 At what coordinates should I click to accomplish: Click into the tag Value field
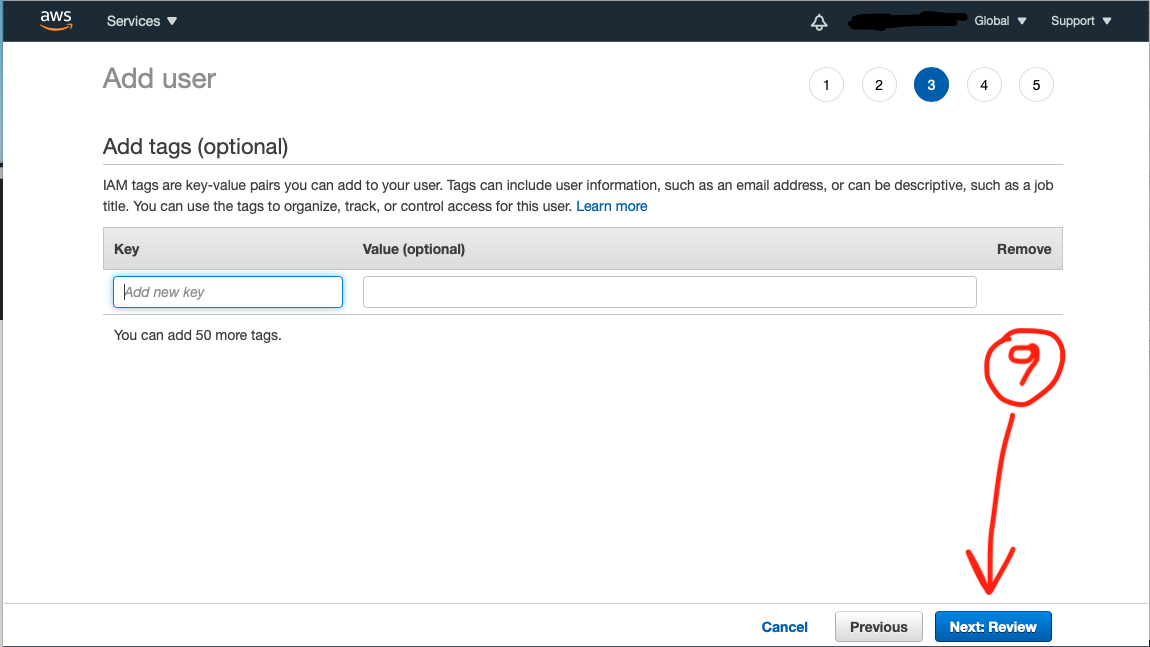coord(670,292)
